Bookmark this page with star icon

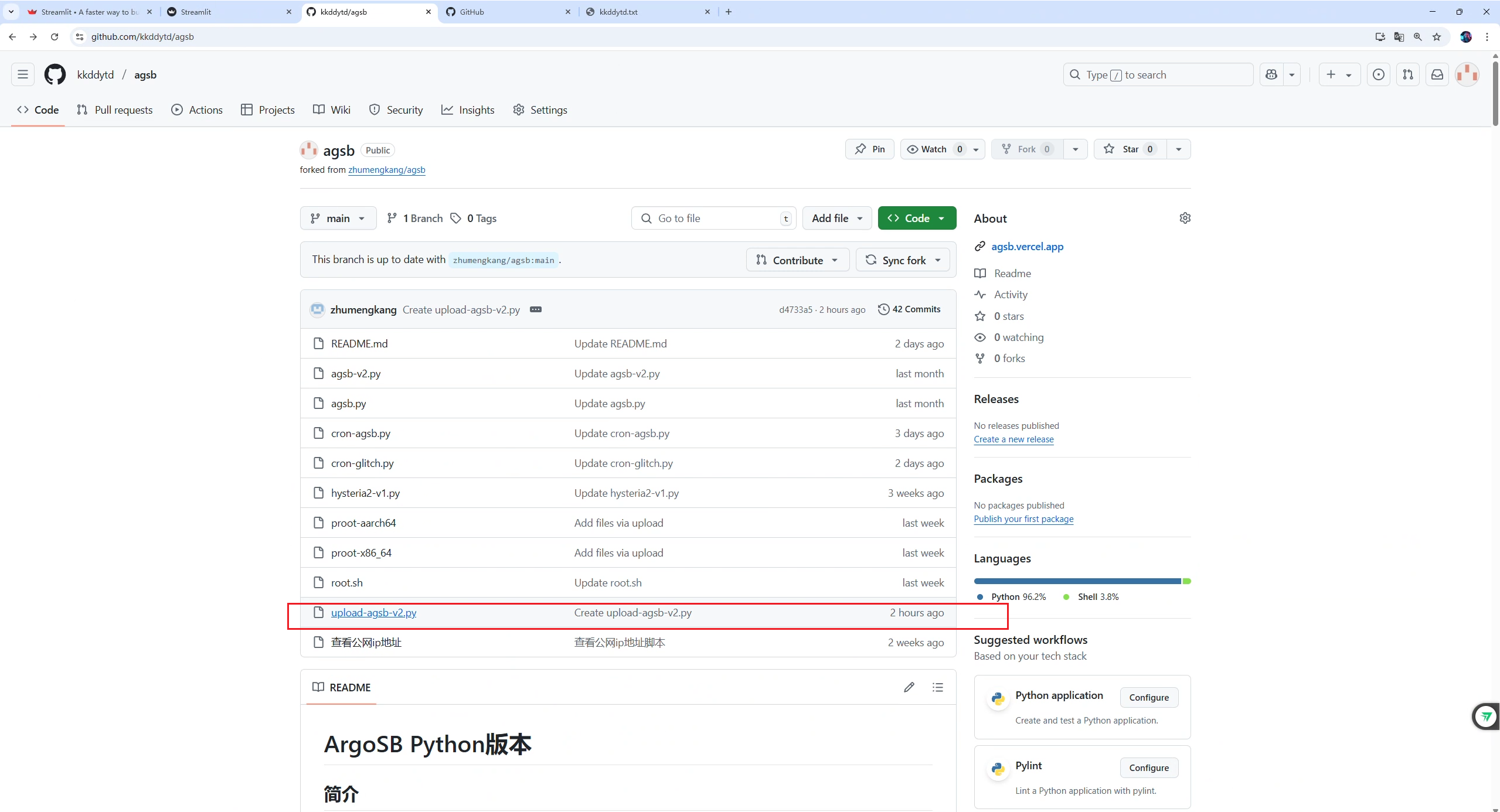click(1437, 36)
